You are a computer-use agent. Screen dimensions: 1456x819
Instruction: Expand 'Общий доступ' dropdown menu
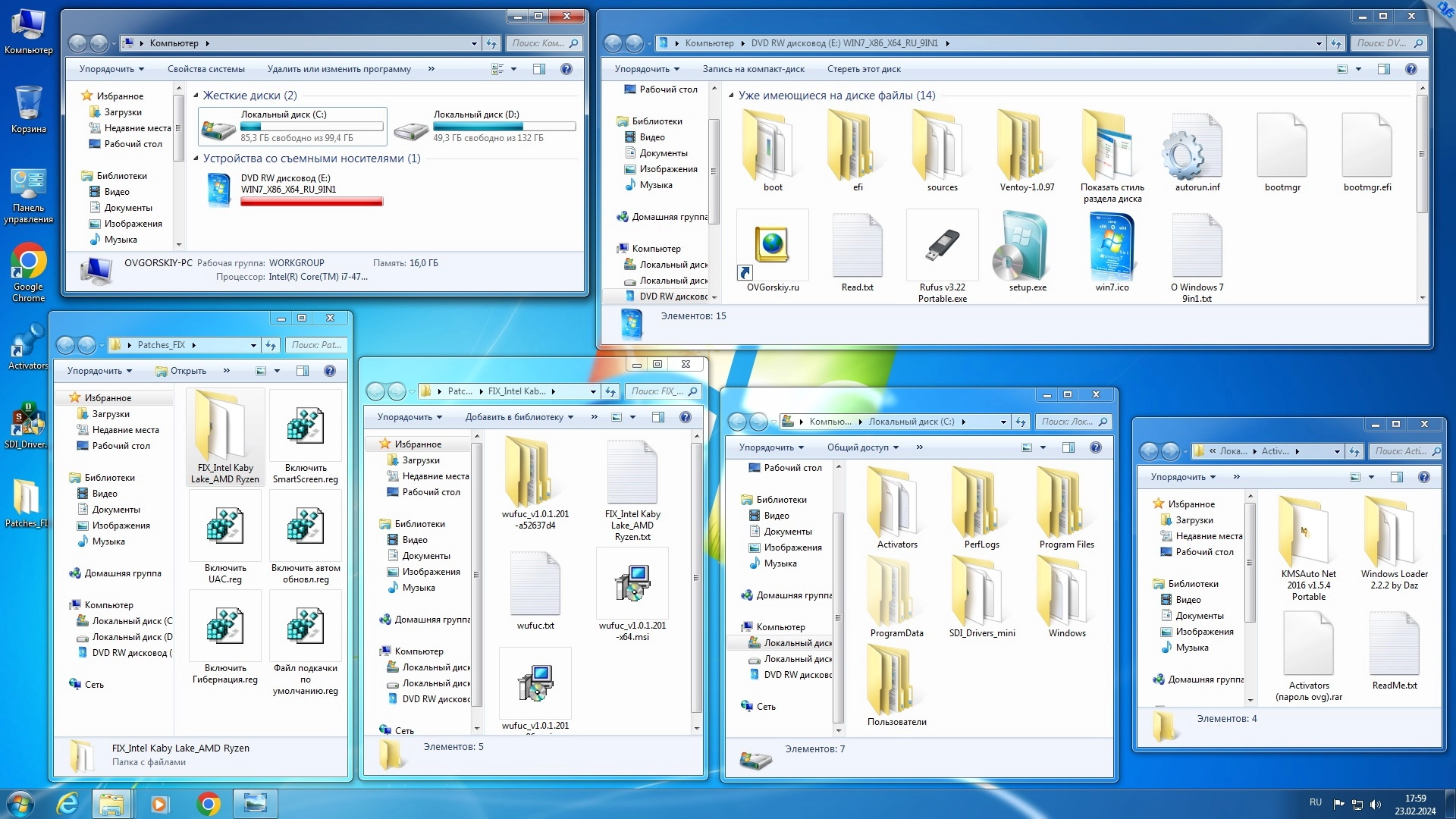(x=862, y=447)
